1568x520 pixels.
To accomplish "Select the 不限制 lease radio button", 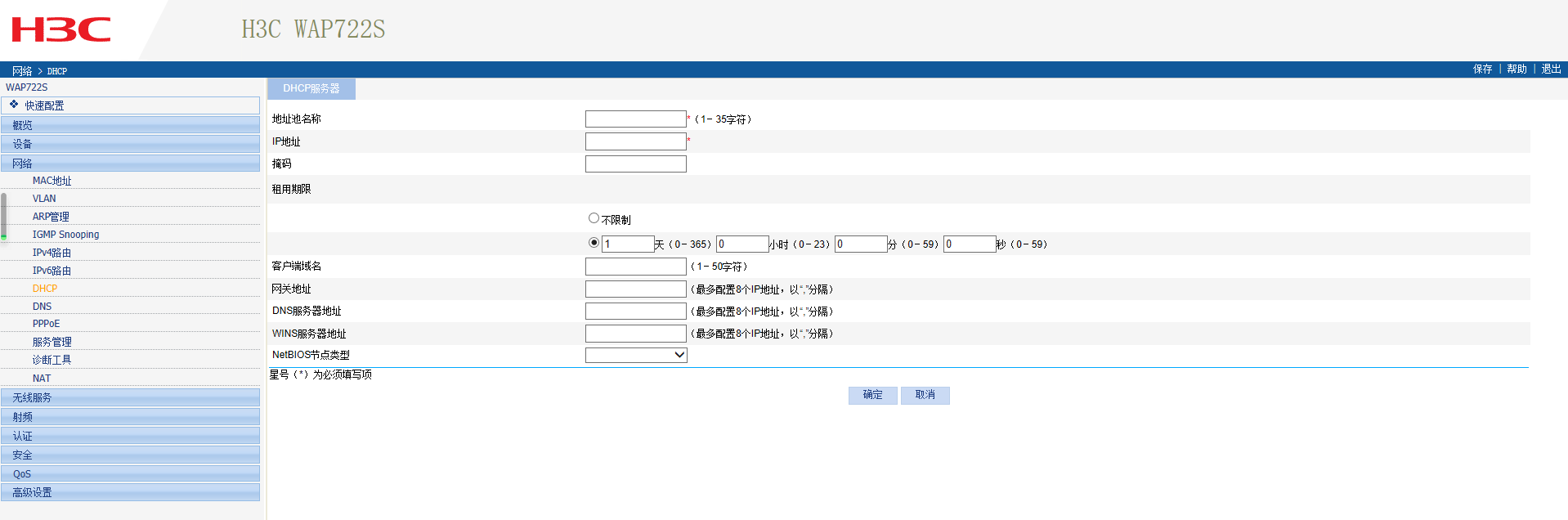I will coord(594,218).
